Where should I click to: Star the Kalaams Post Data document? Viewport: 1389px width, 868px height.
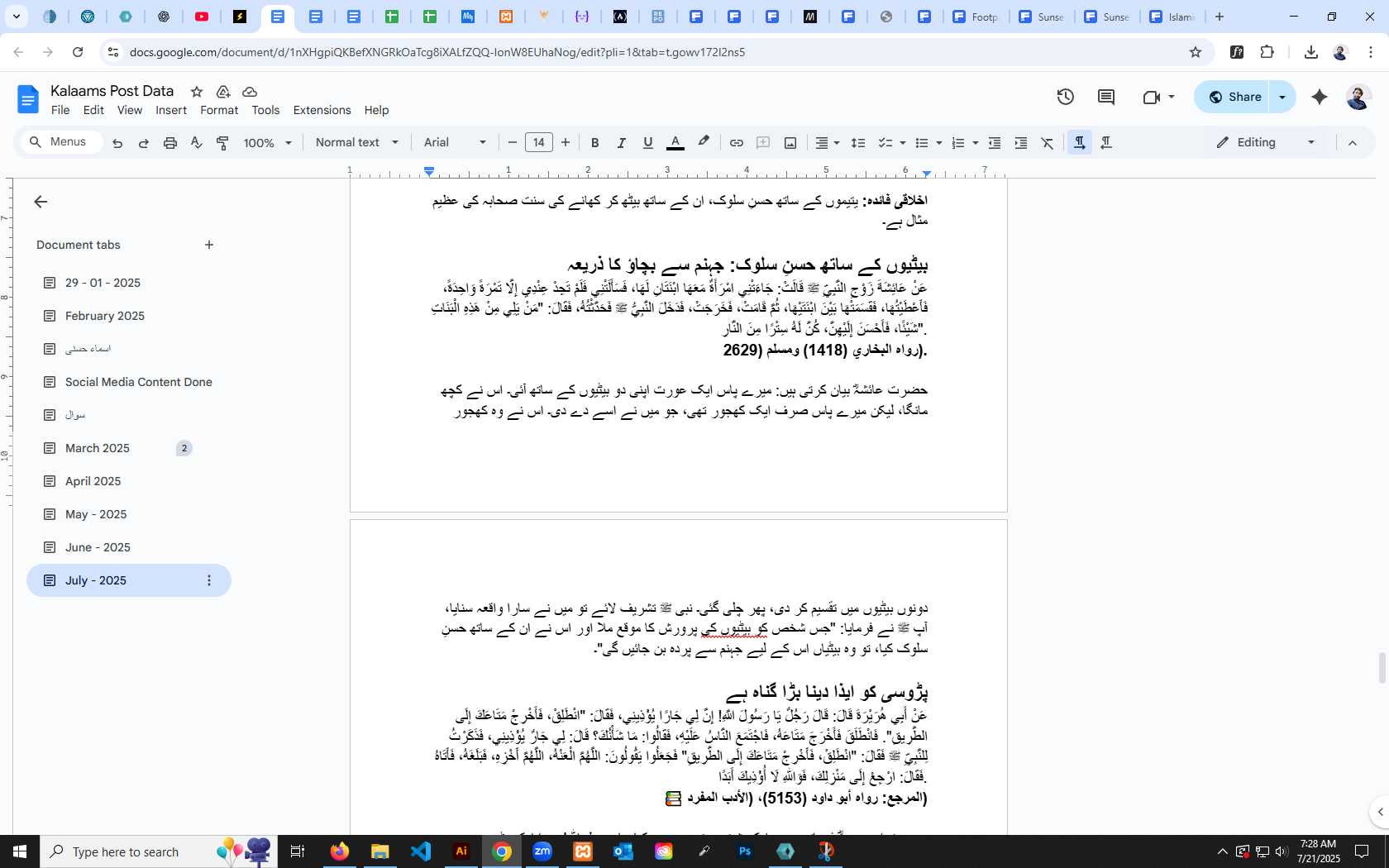(197, 92)
